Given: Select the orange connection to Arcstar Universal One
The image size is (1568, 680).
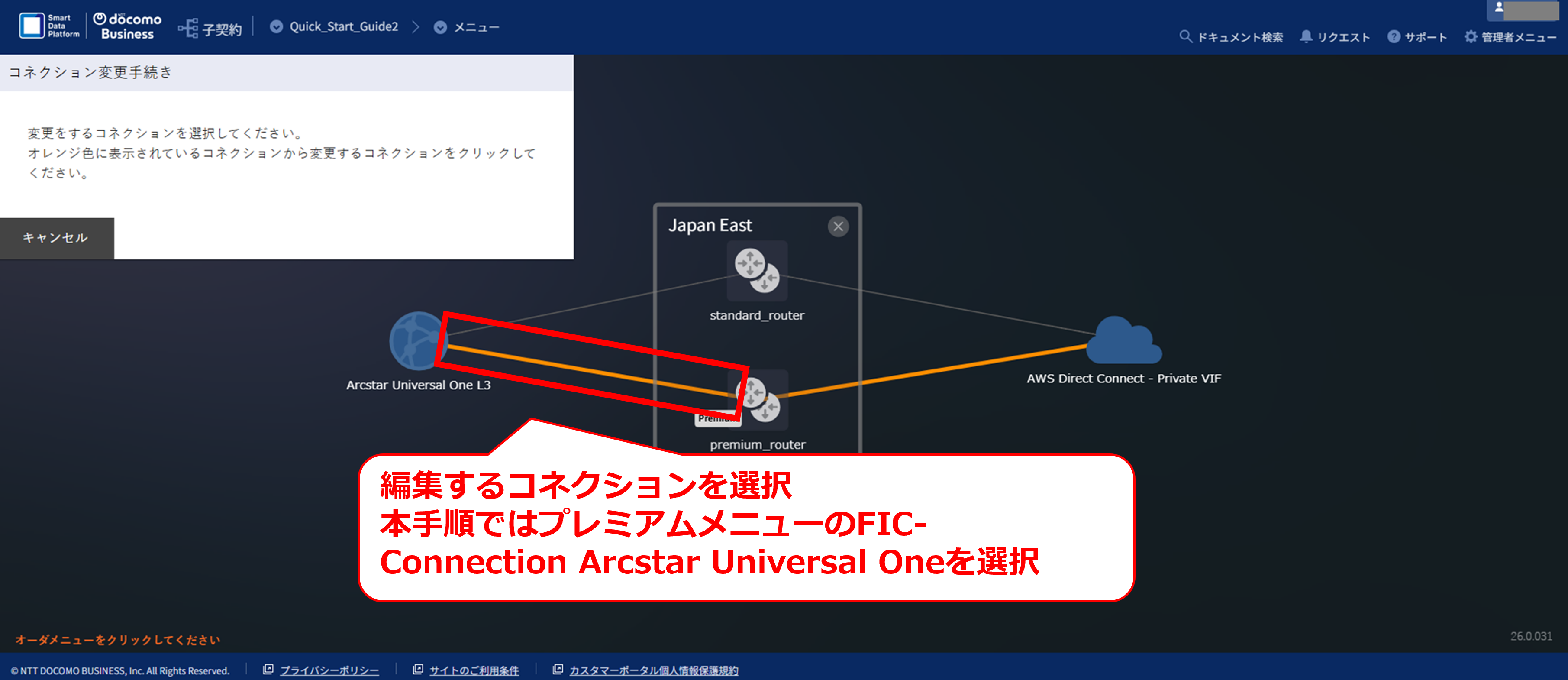Looking at the screenshot, I should tap(590, 372).
